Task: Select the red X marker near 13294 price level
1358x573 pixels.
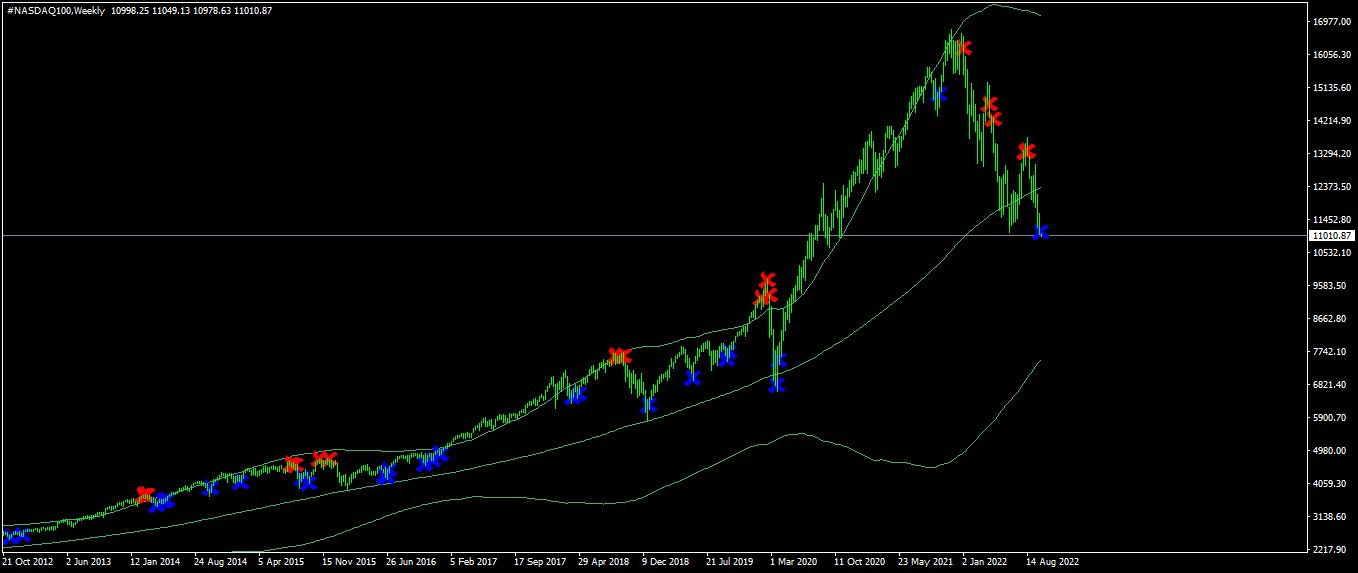Action: click(1027, 151)
